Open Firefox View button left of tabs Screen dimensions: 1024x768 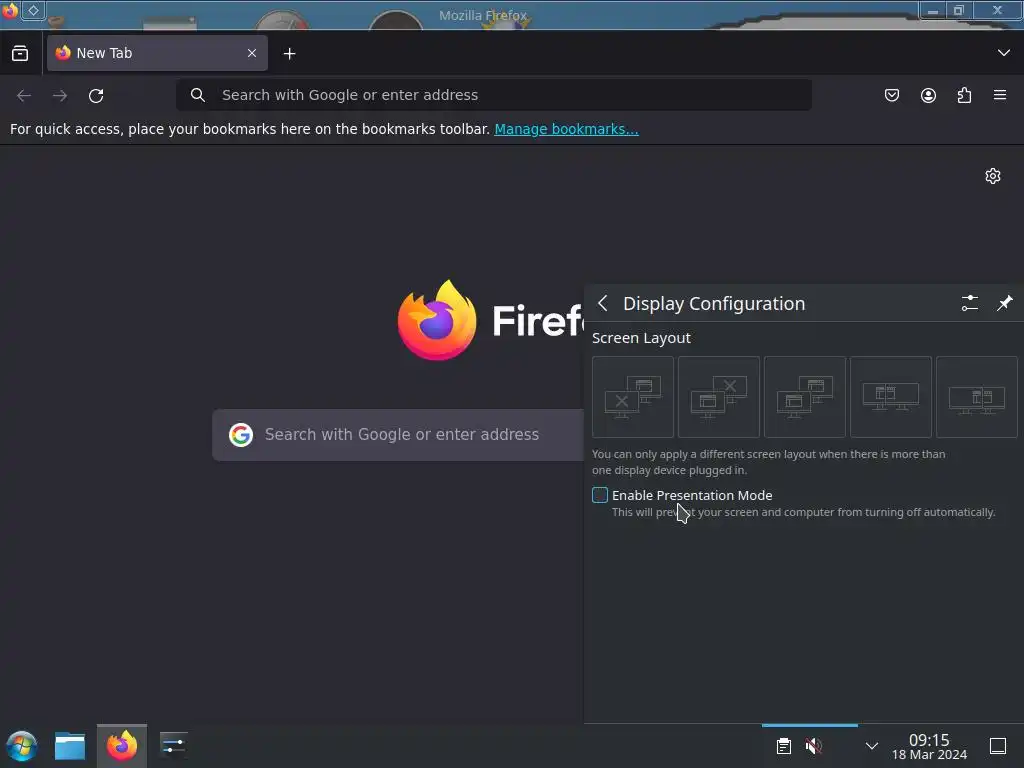tap(20, 53)
